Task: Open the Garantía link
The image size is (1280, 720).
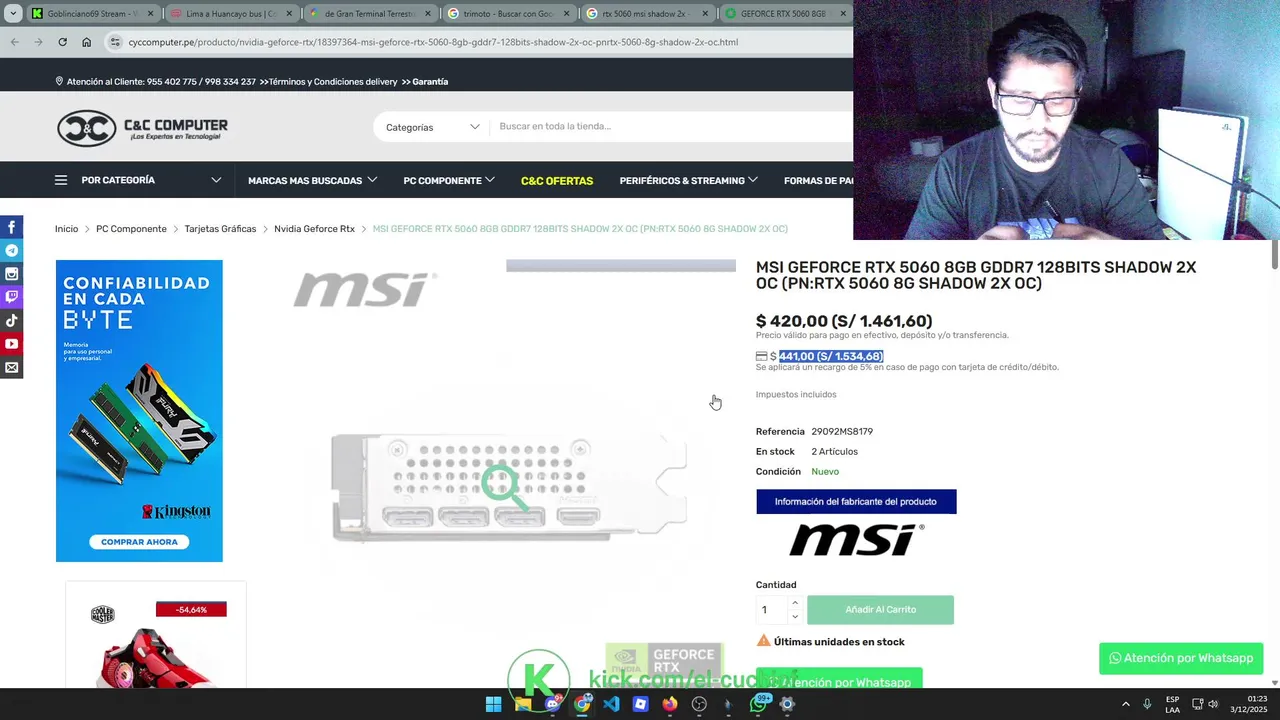Action: [x=430, y=82]
